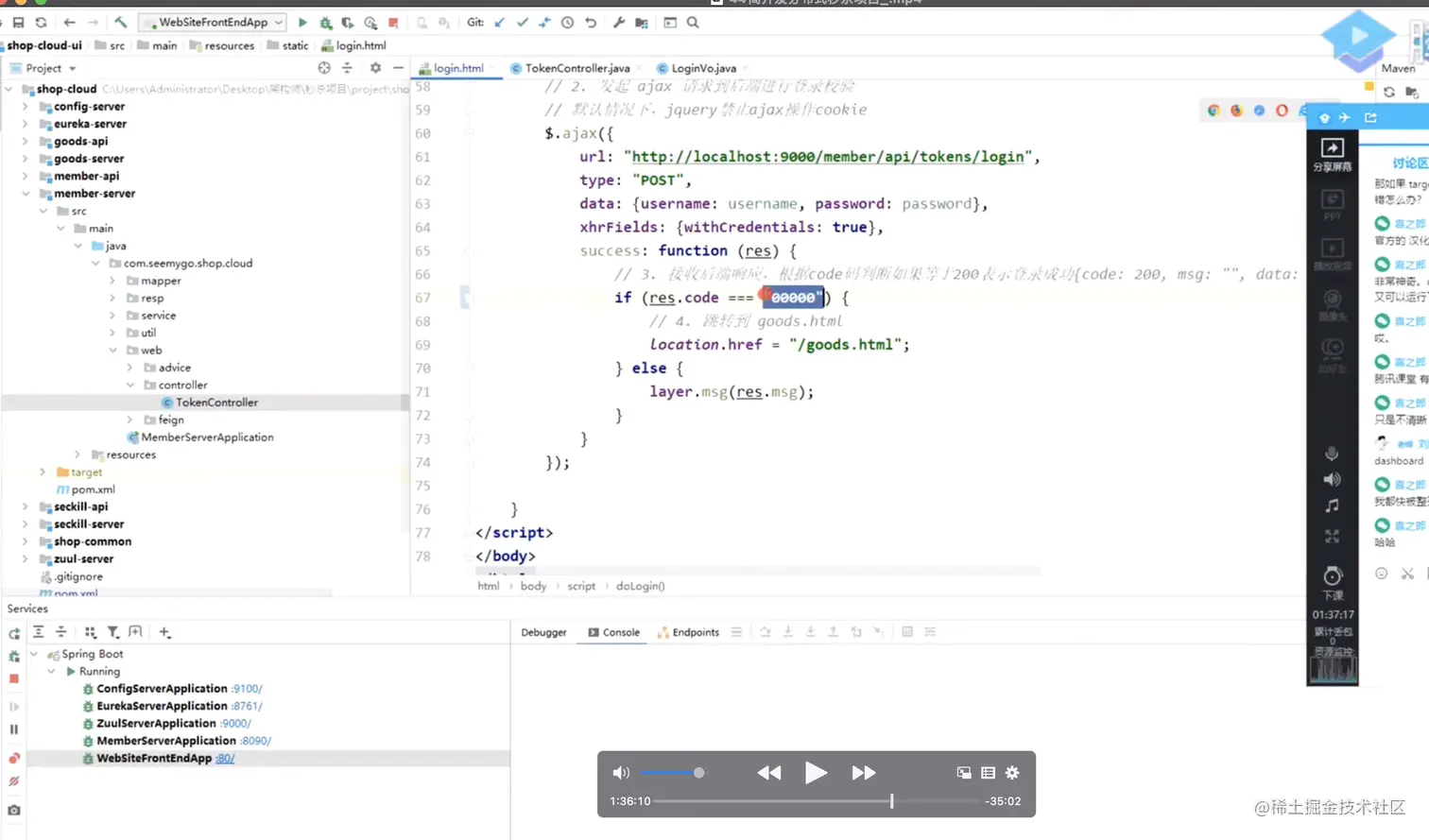This screenshot has width=1429, height=840.
Task: Click the filter icon in Services toolbar
Action: [113, 632]
